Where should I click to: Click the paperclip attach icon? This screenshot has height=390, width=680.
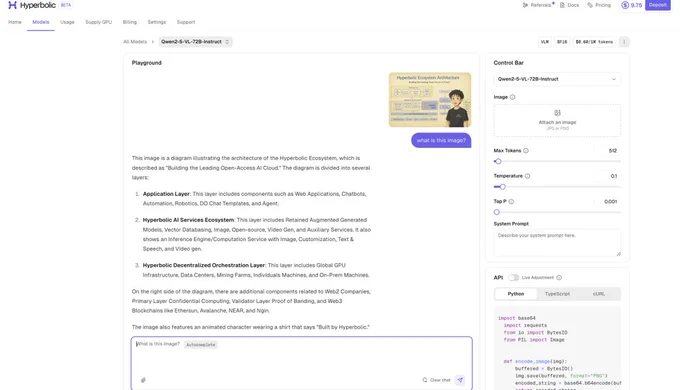pos(143,380)
